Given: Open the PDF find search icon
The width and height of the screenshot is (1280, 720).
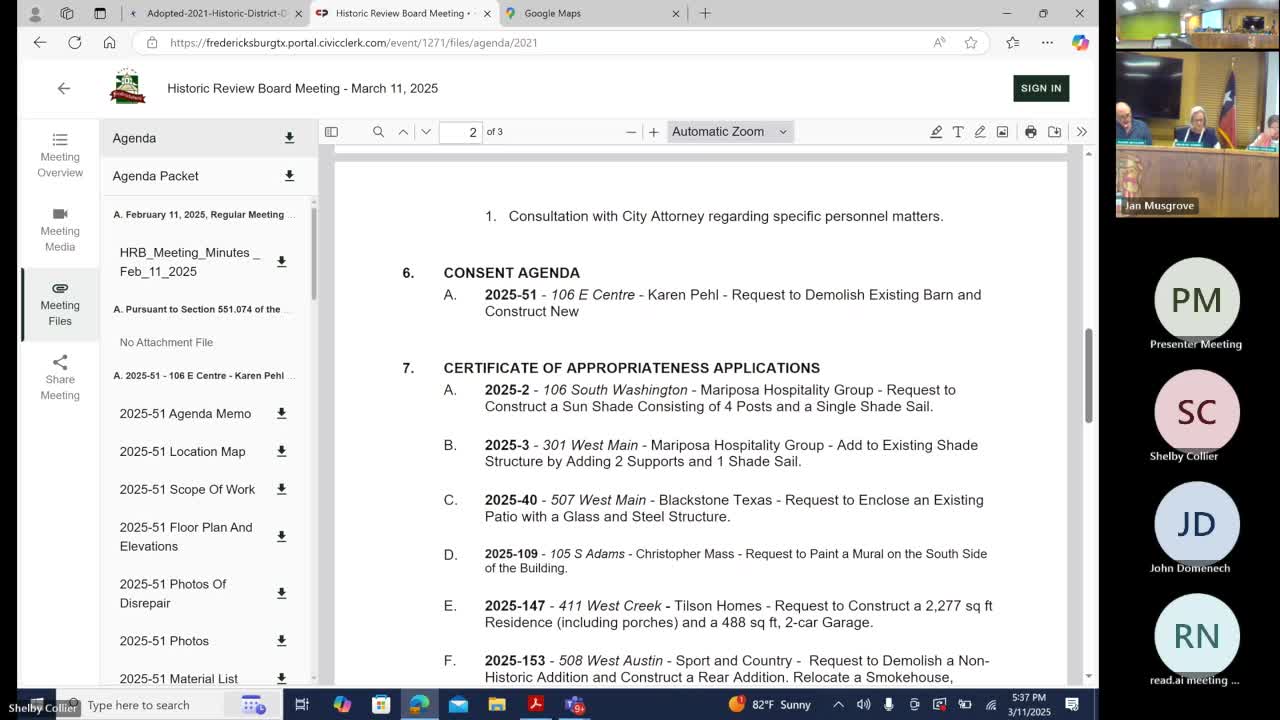Looking at the screenshot, I should pos(378,132).
